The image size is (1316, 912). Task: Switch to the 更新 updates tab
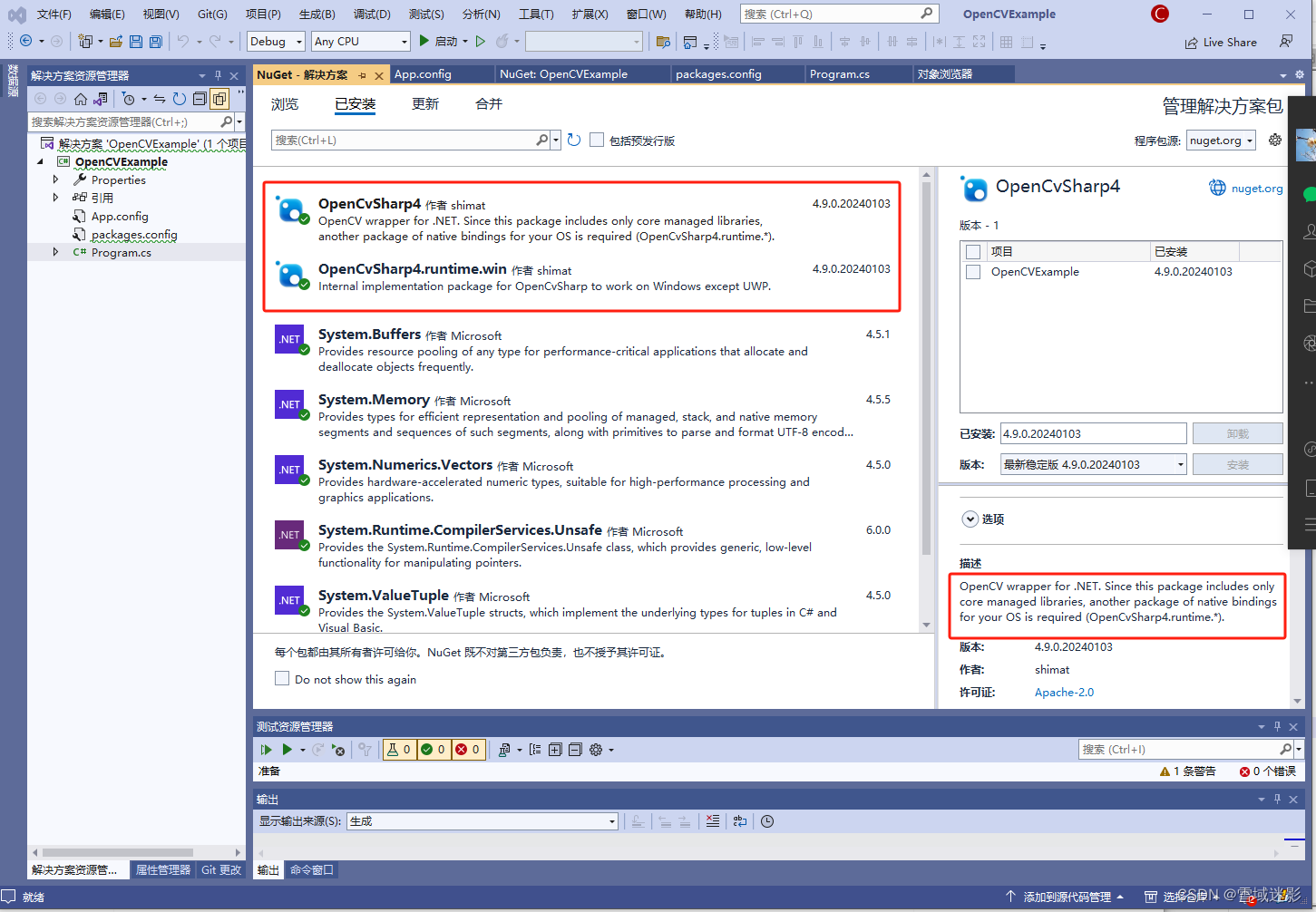coord(425,104)
